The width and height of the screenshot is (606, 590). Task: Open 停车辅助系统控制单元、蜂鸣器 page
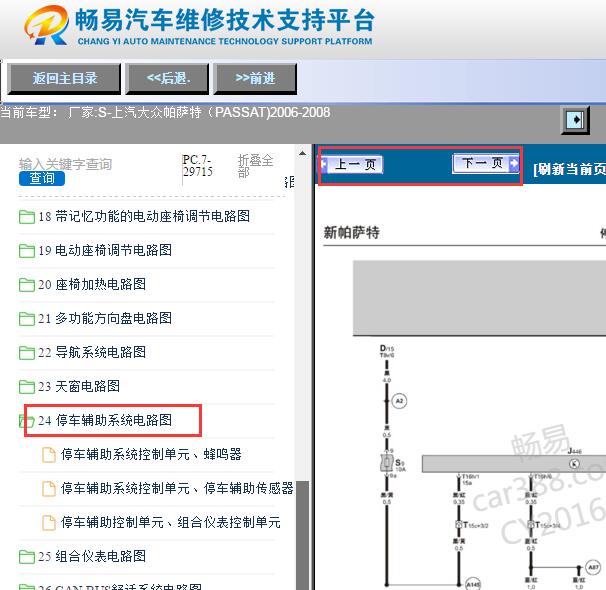[x=151, y=454]
